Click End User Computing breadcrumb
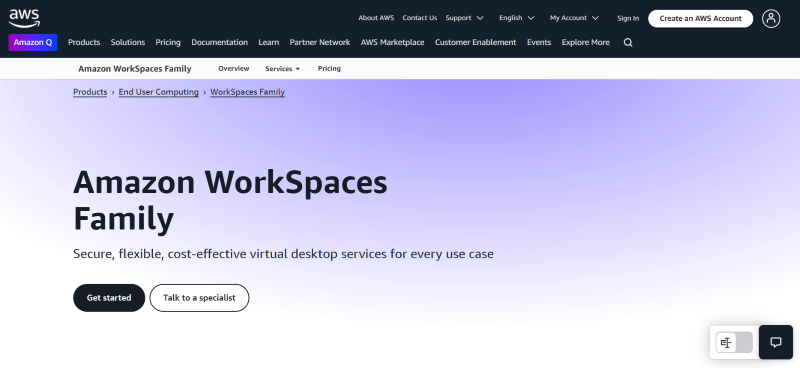800x368 pixels. click(159, 92)
